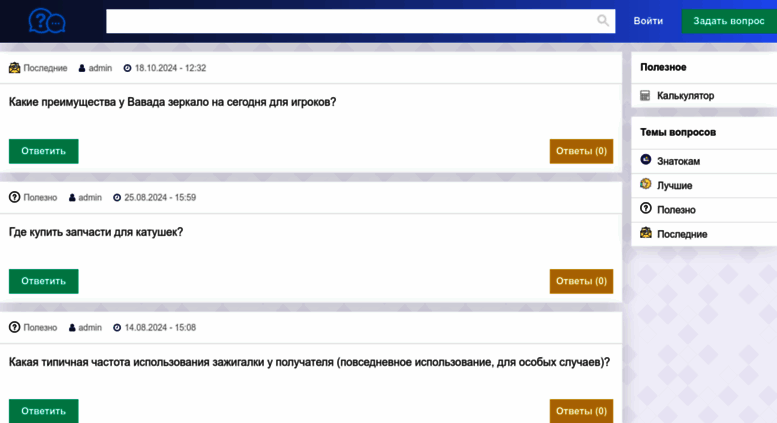
Task: Open the Полезно tag of the зажигалки question
Action: [x=40, y=327]
